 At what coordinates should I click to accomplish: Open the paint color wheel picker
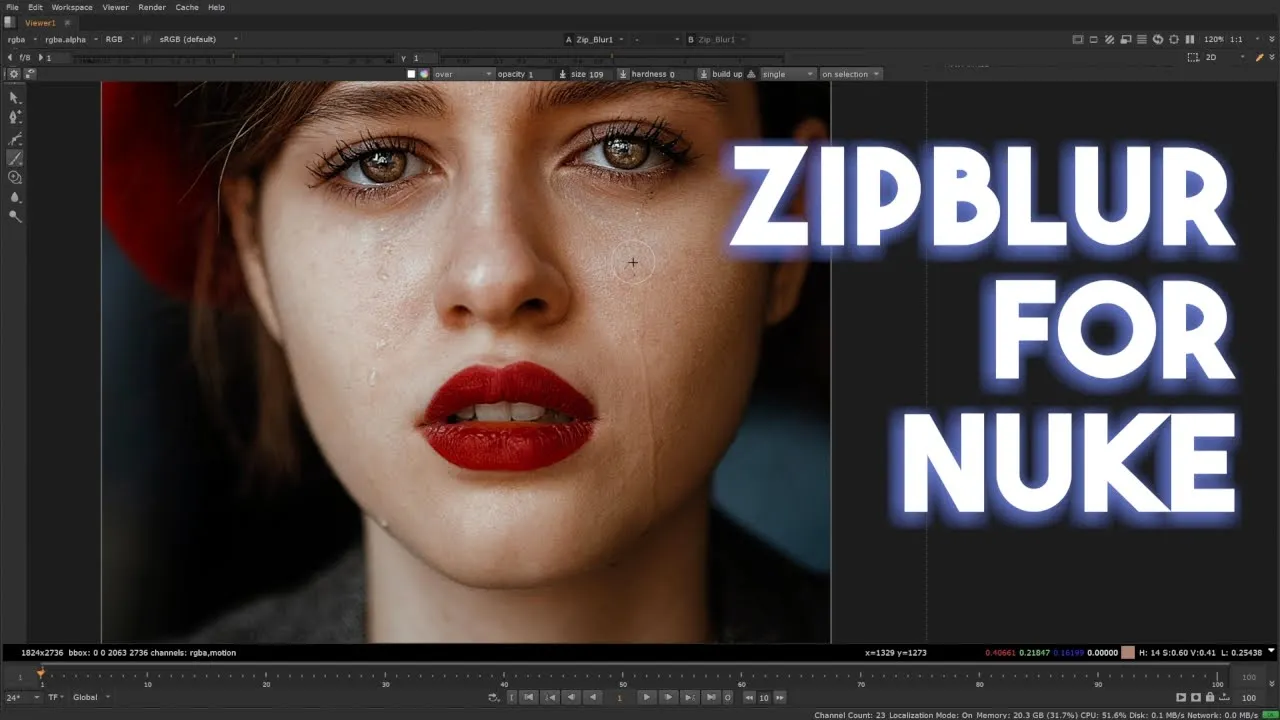click(x=424, y=74)
